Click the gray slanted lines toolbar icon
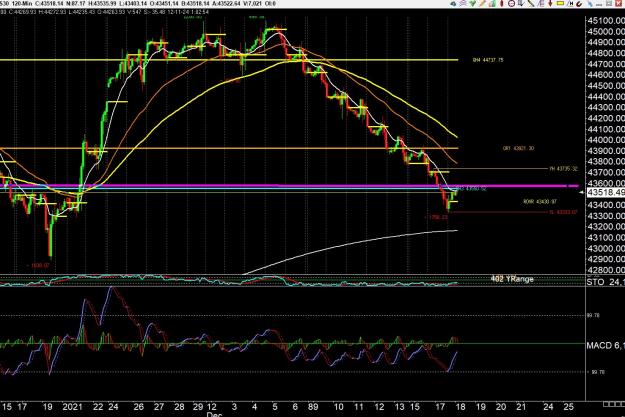Image resolution: width=625 pixels, height=417 pixels. 541,4
